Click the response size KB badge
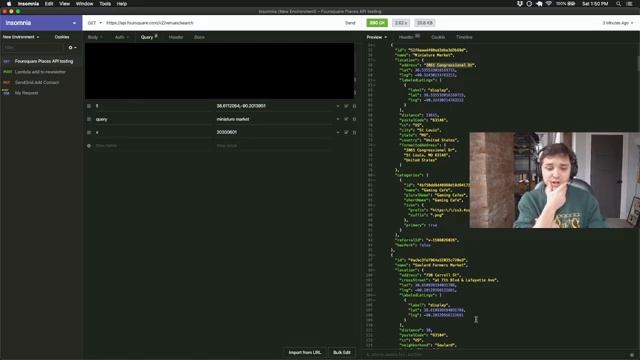 425,23
